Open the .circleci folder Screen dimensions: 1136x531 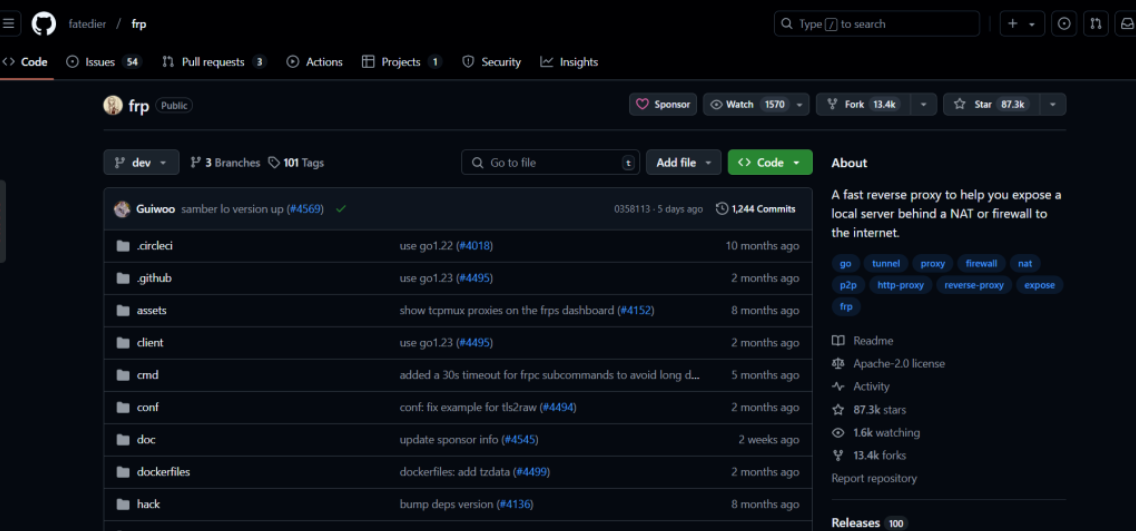point(154,246)
